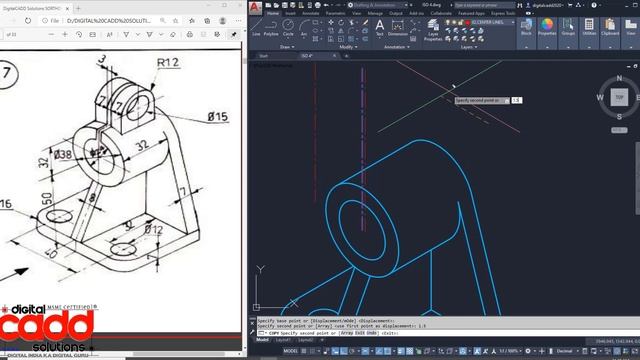640x360 pixels.
Task: Close the DigitalCADD Solutions browser tab
Action: pyautogui.click(x=67, y=8)
